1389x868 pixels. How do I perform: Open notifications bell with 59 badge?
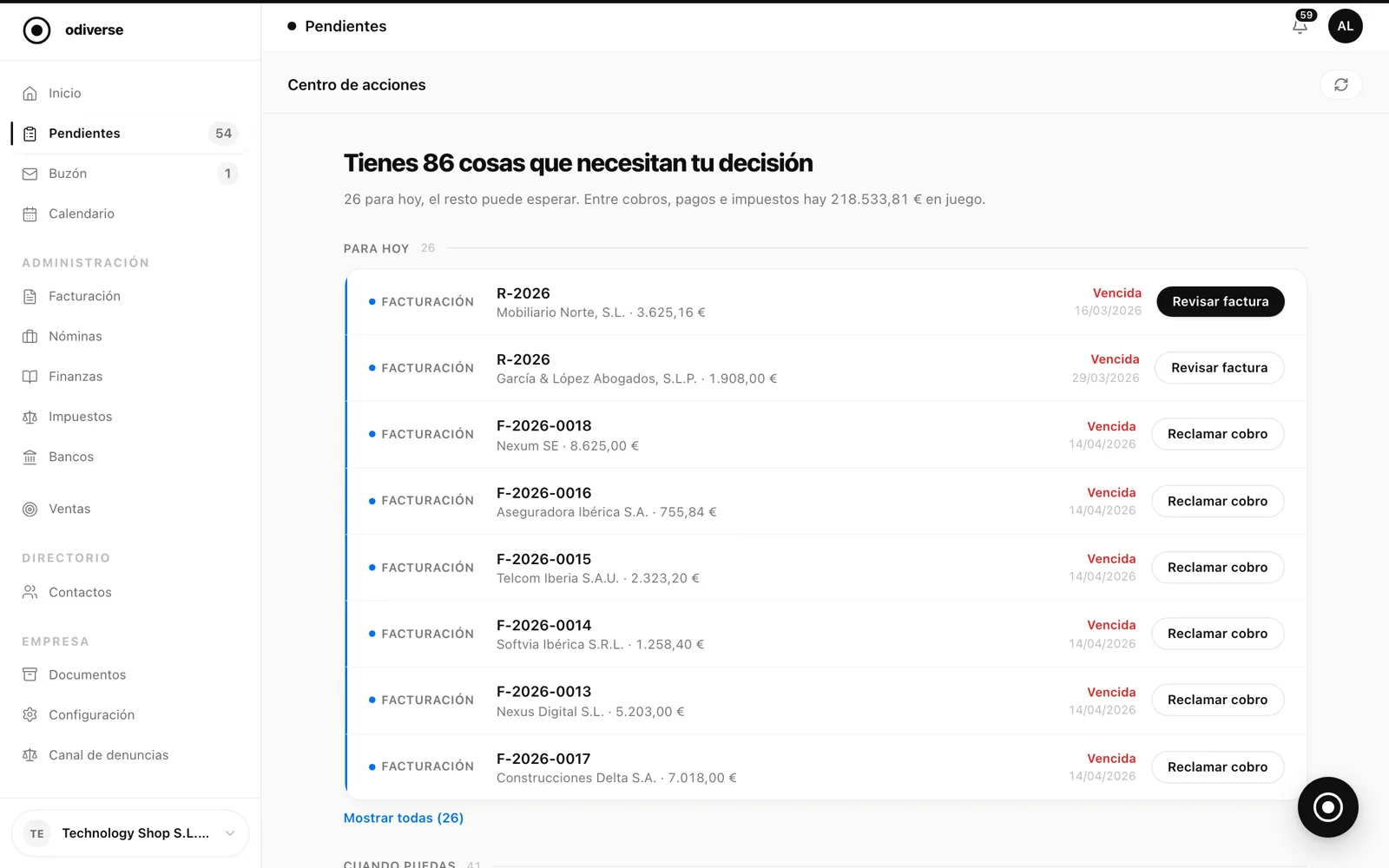1300,25
